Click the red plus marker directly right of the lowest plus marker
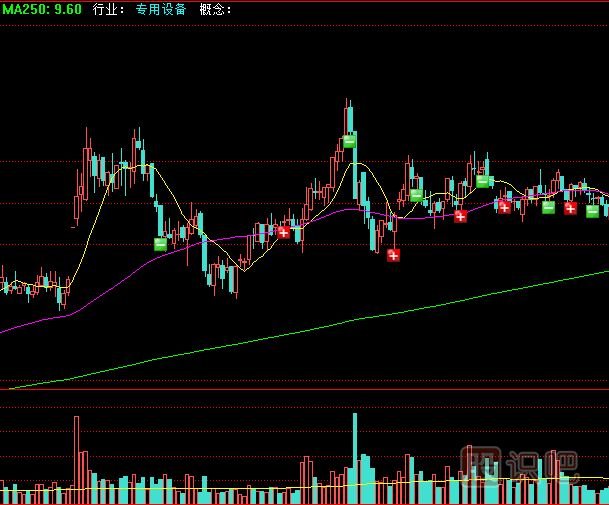 [460, 216]
